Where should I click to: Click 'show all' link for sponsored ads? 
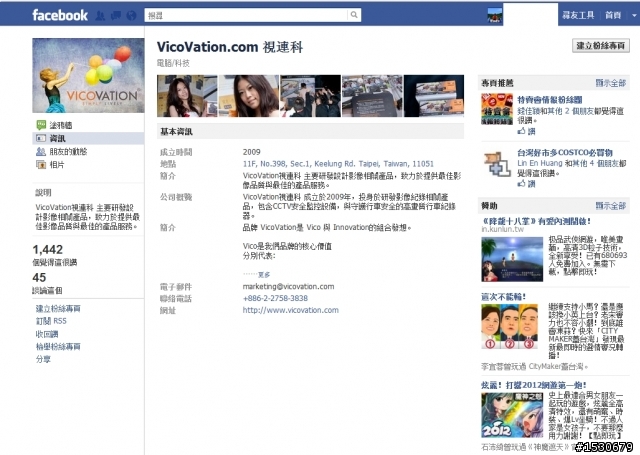[x=610, y=206]
